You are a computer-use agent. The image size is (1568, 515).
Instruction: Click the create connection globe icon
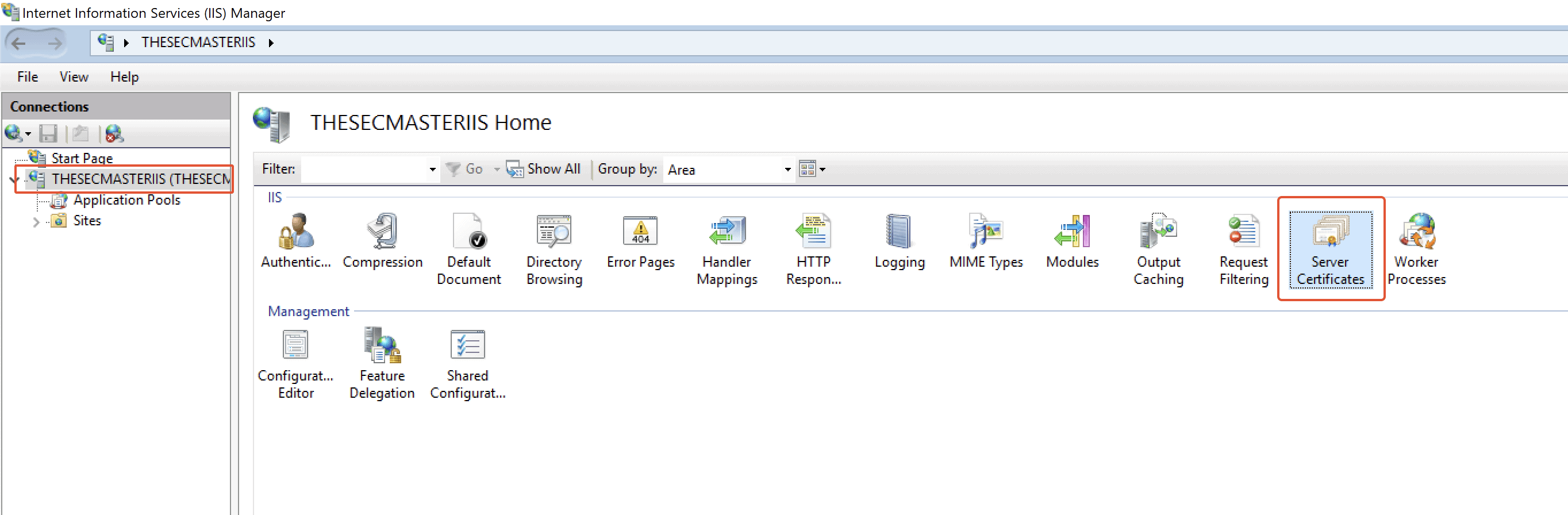click(13, 133)
